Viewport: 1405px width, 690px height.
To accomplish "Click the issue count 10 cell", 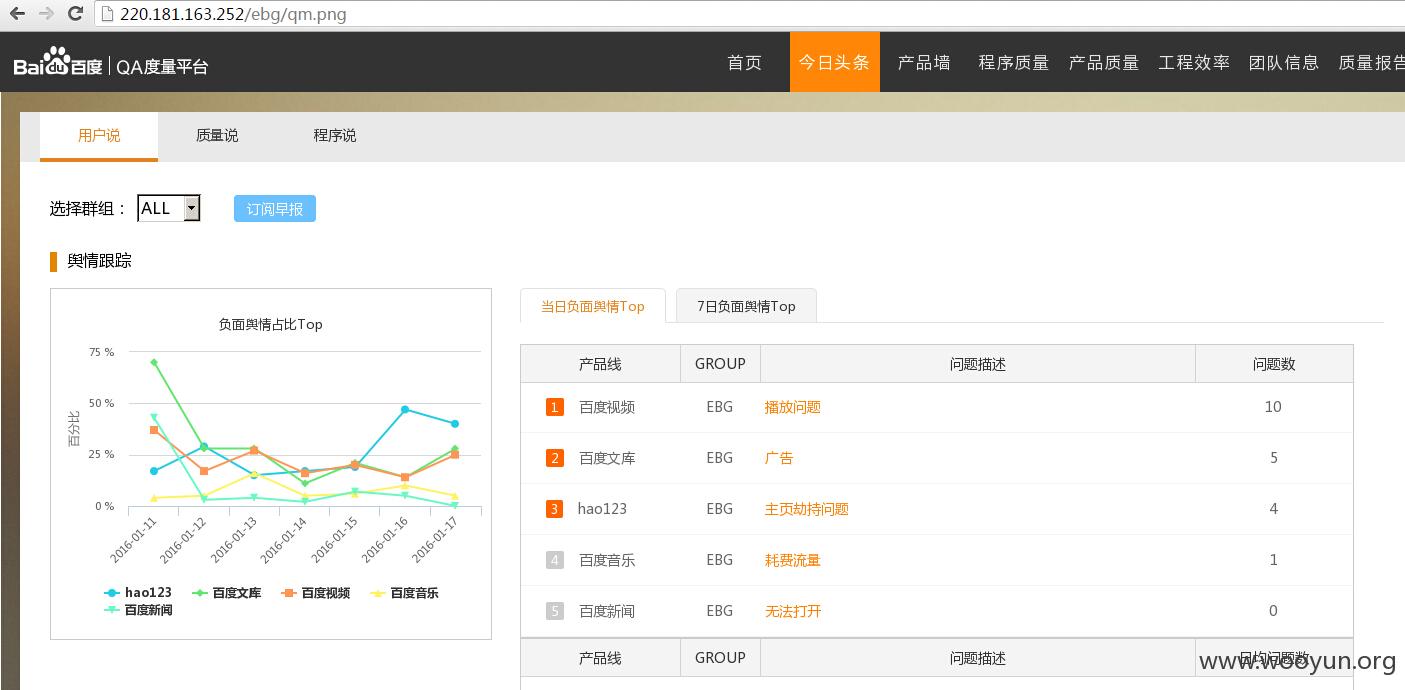I will [x=1273, y=407].
